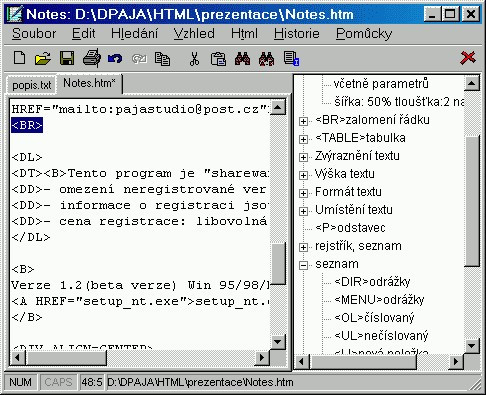Open Find with the binoculars icon
The image size is (486, 395).
click(x=242, y=59)
